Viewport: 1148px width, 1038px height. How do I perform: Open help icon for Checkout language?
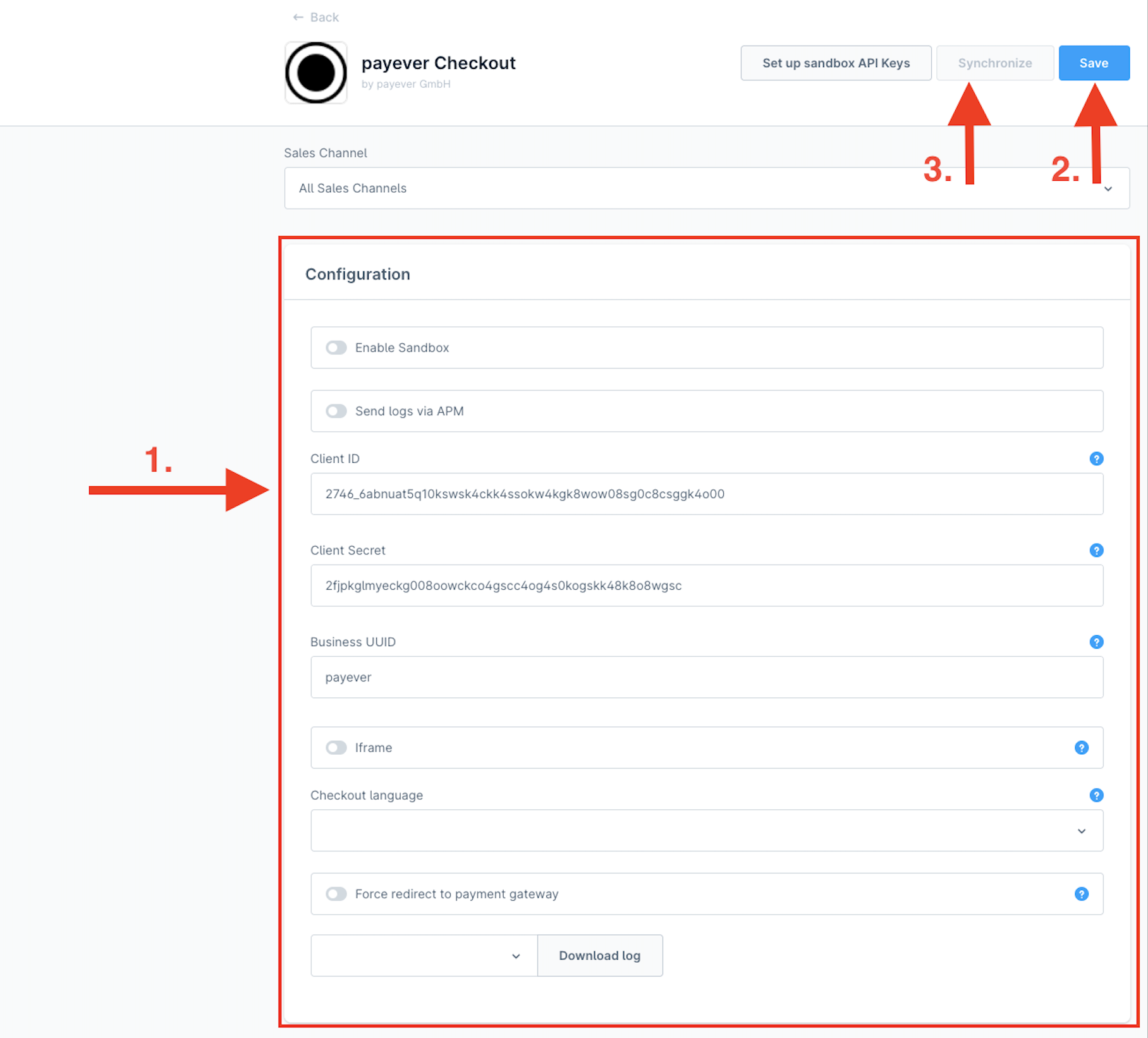[1096, 795]
